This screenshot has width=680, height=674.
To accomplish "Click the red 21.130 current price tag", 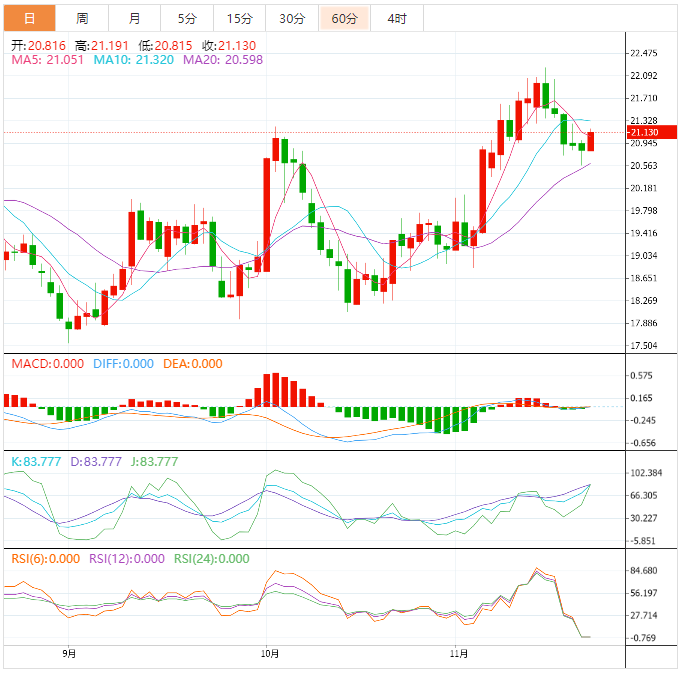I will [x=643, y=132].
